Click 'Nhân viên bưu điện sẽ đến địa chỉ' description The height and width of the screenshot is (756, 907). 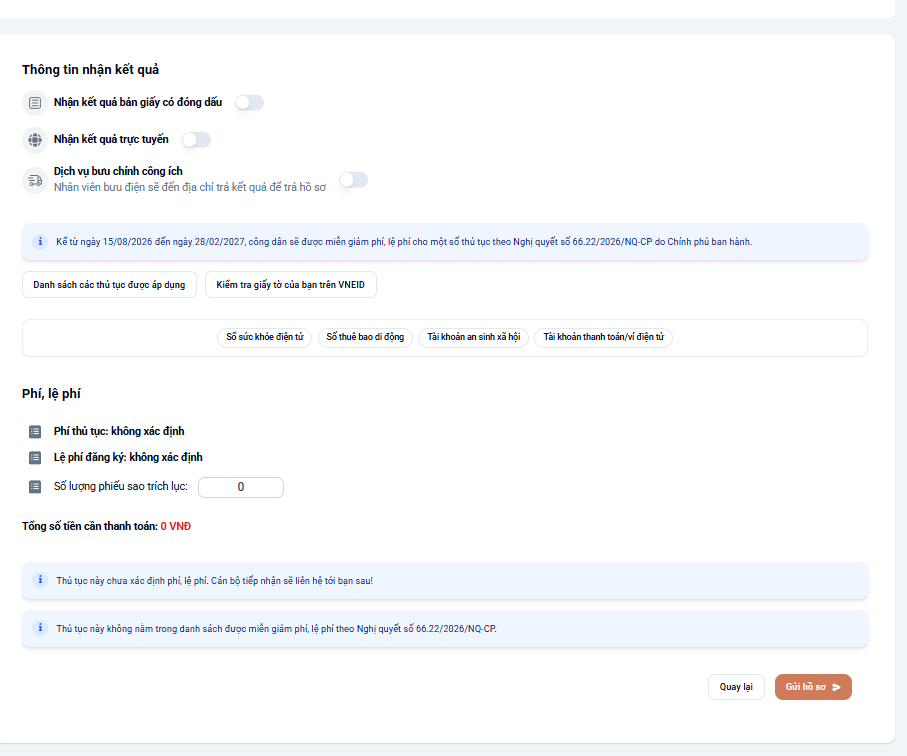click(x=190, y=187)
